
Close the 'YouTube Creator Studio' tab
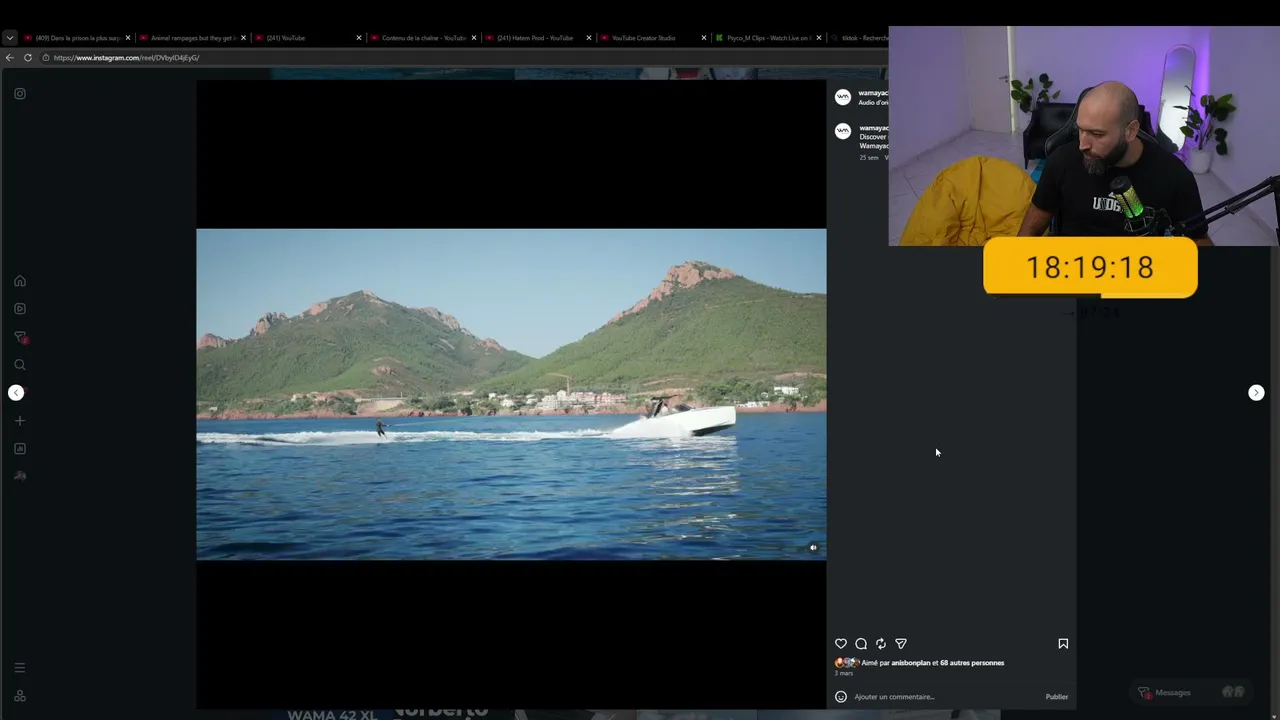tap(704, 38)
